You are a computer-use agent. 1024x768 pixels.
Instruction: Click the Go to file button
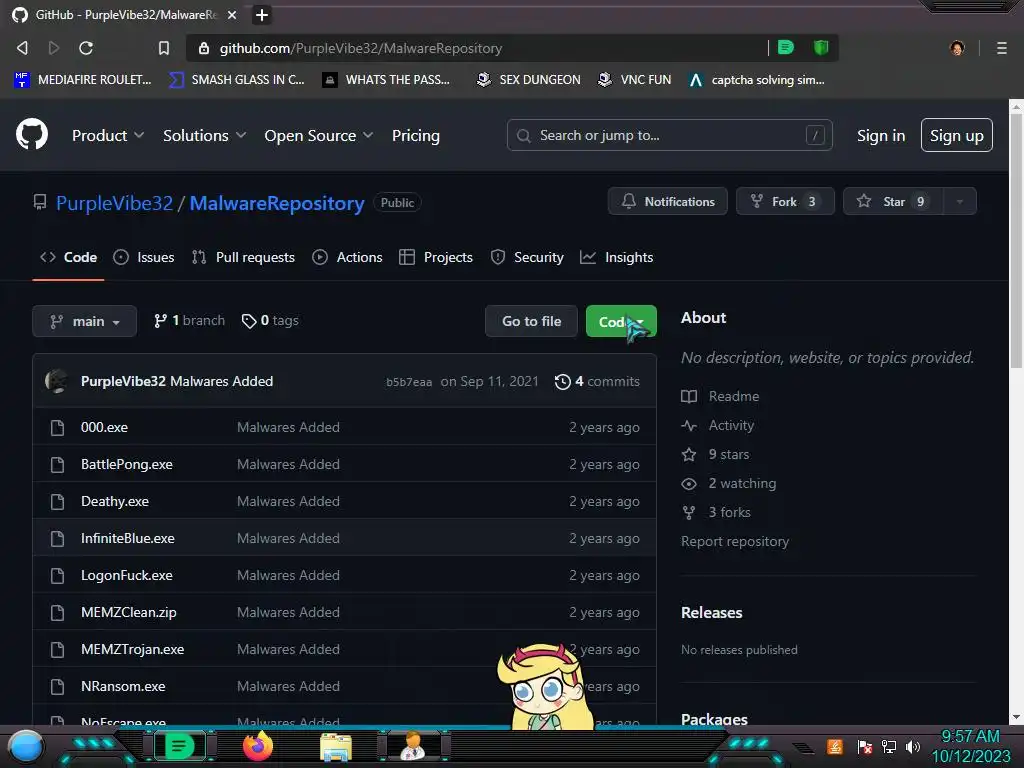[531, 321]
